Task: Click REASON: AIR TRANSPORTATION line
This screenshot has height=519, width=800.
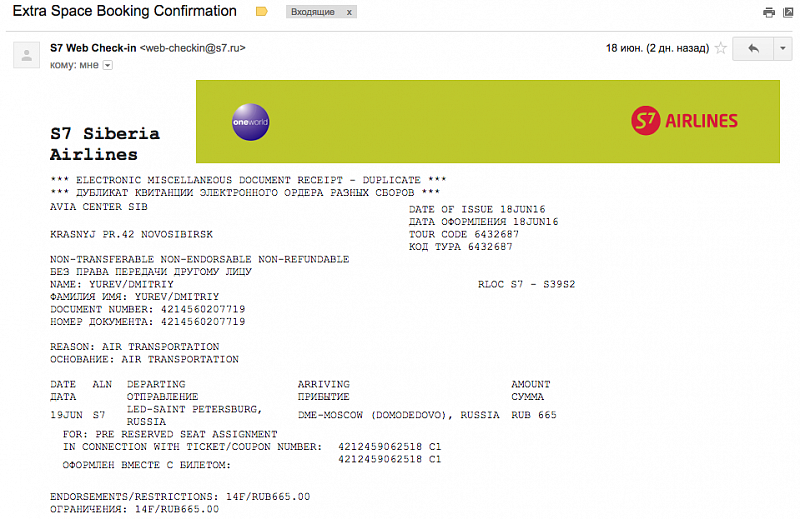Action: coord(135,347)
